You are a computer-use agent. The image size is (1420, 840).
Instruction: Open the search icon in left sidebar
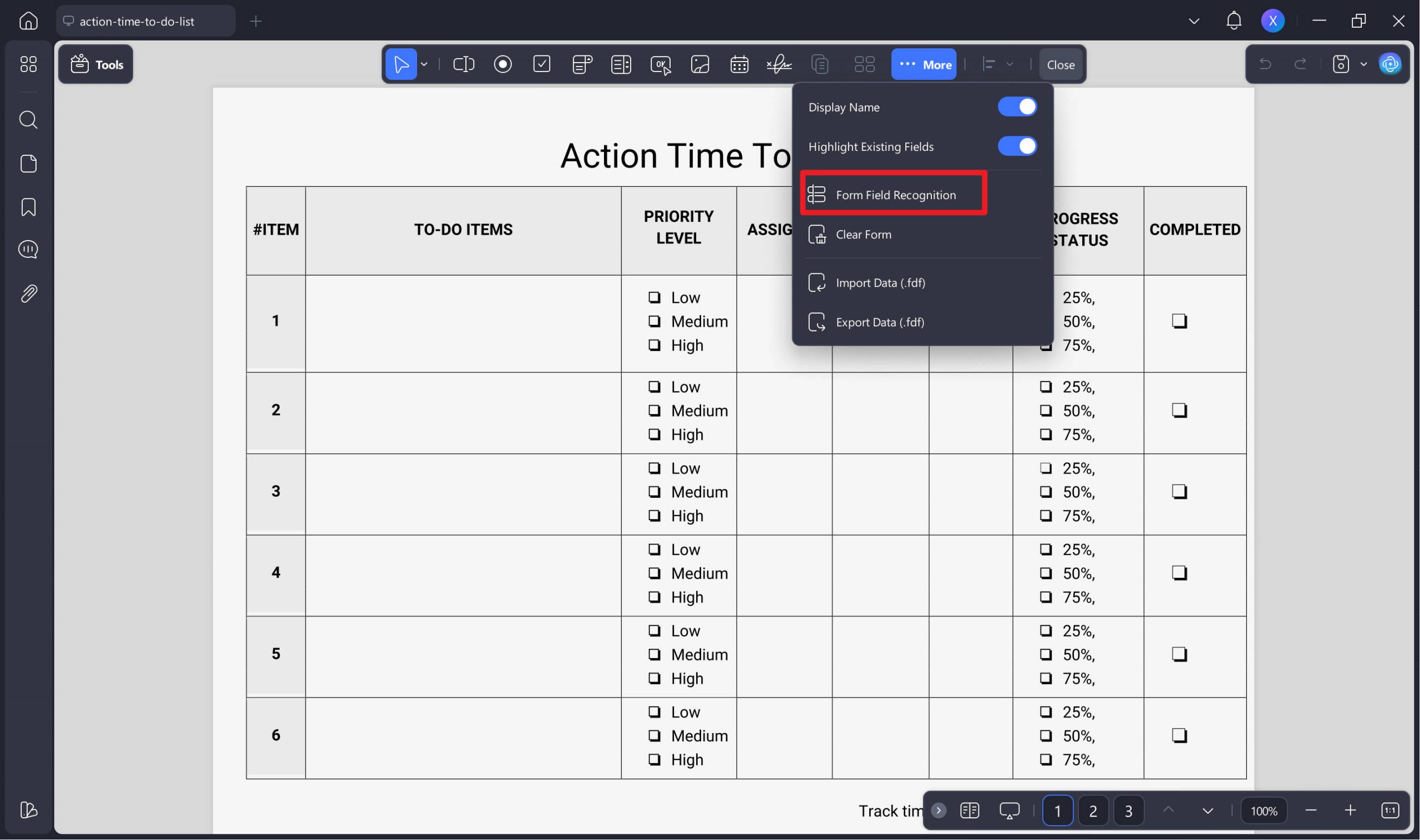(28, 120)
